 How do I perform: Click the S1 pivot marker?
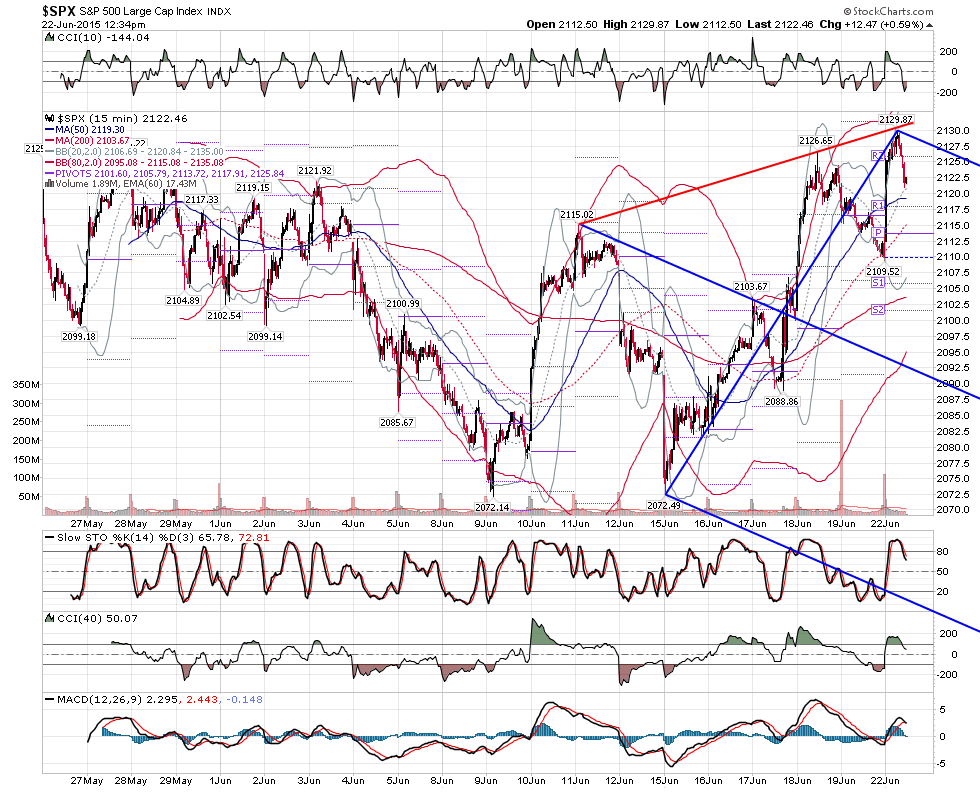point(878,283)
